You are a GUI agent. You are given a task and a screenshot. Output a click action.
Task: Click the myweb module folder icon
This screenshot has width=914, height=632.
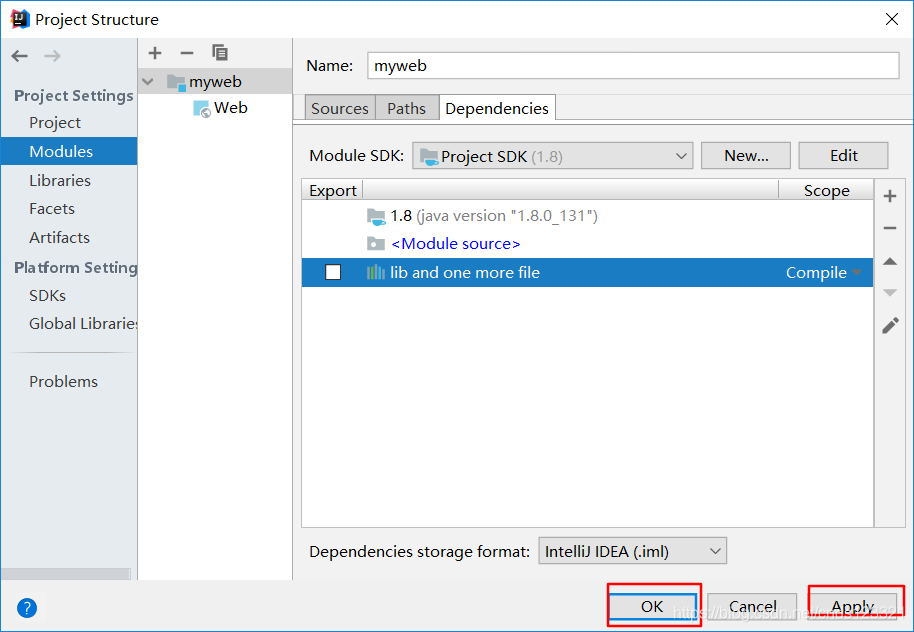click(176, 82)
